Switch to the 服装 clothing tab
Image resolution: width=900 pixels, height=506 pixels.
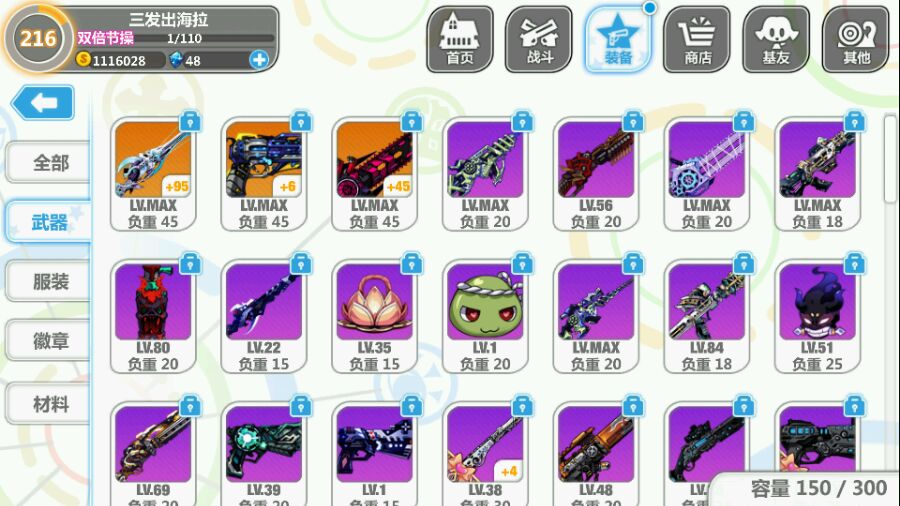[48, 281]
